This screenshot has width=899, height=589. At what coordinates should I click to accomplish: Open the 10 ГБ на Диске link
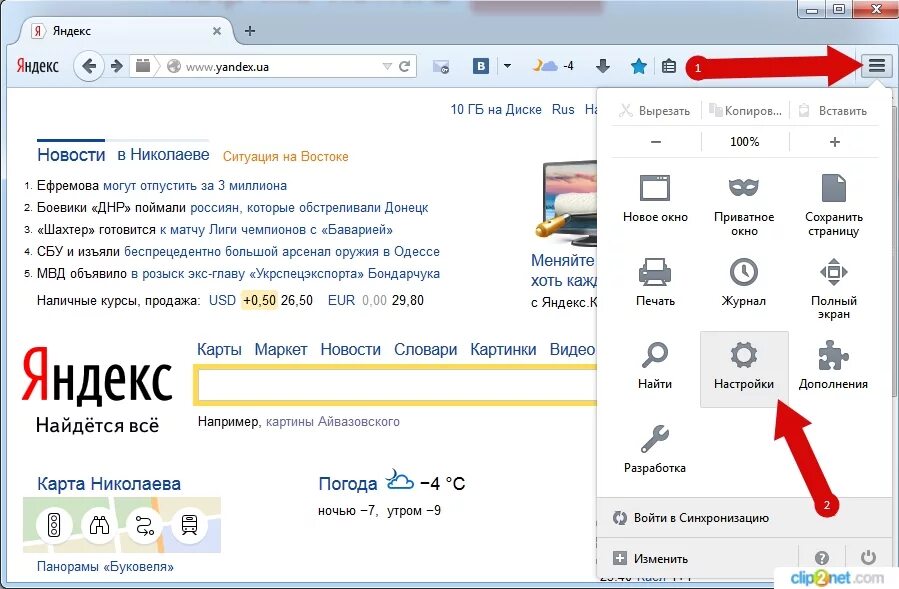(496, 109)
